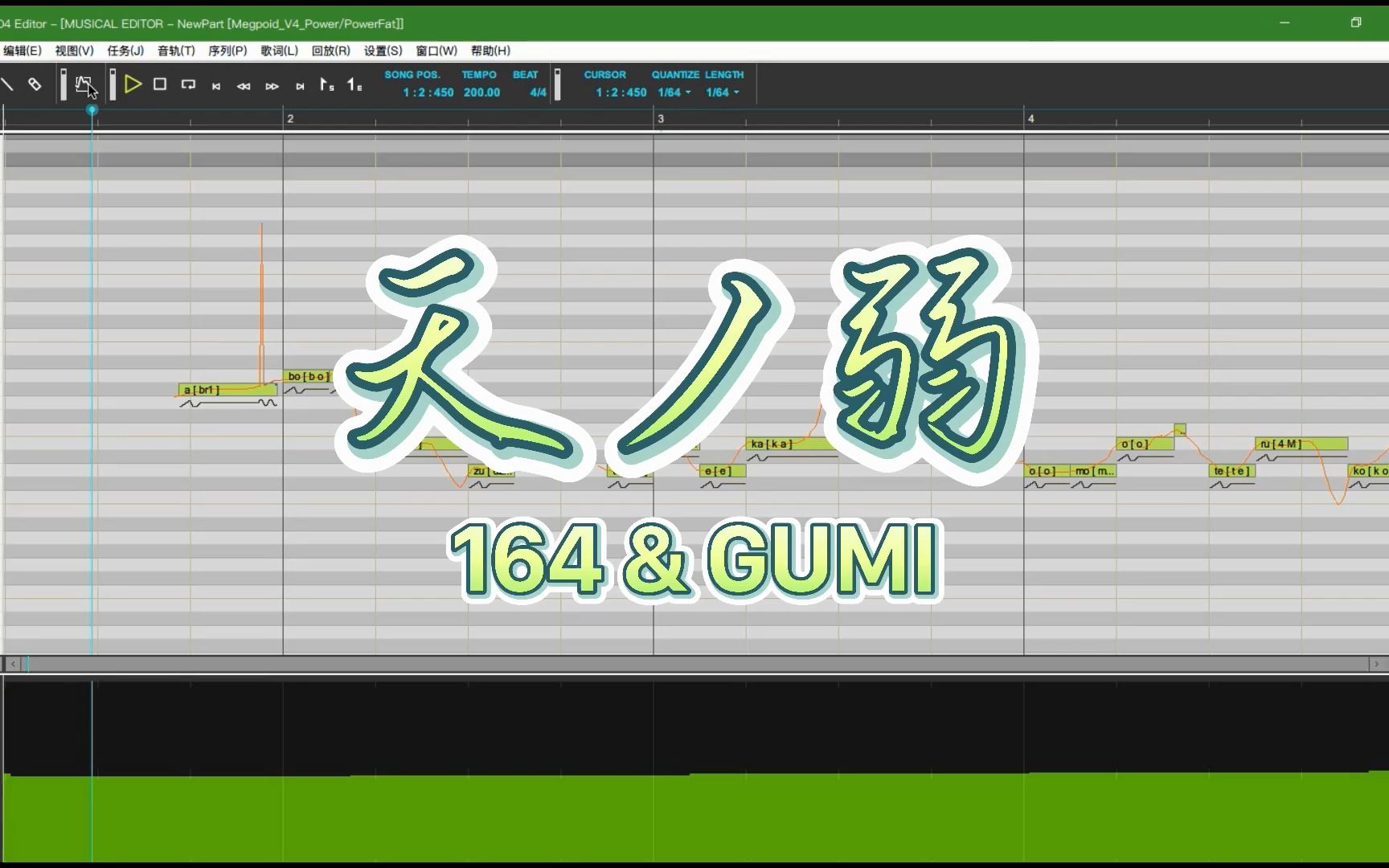
Task: Minimize the editor window
Action: [1285, 23]
